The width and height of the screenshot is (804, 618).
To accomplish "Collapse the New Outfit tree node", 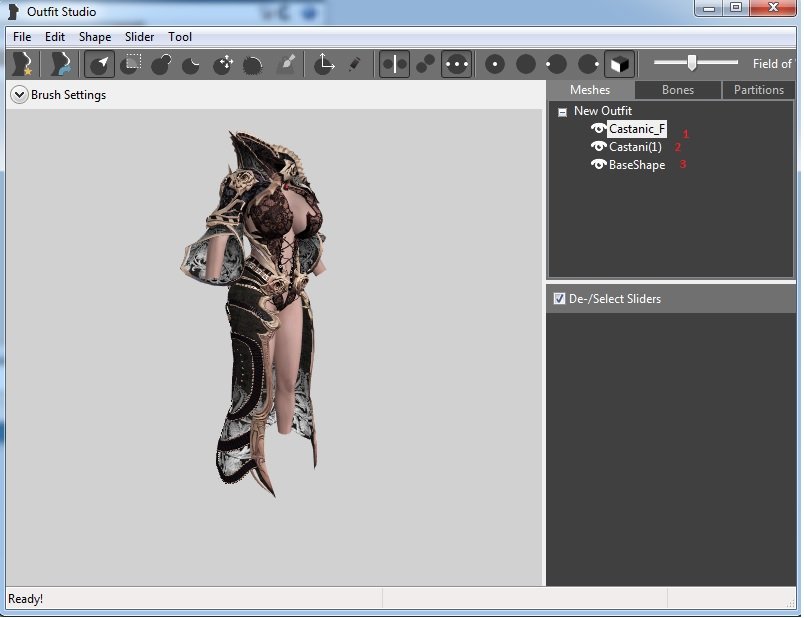I will point(562,112).
